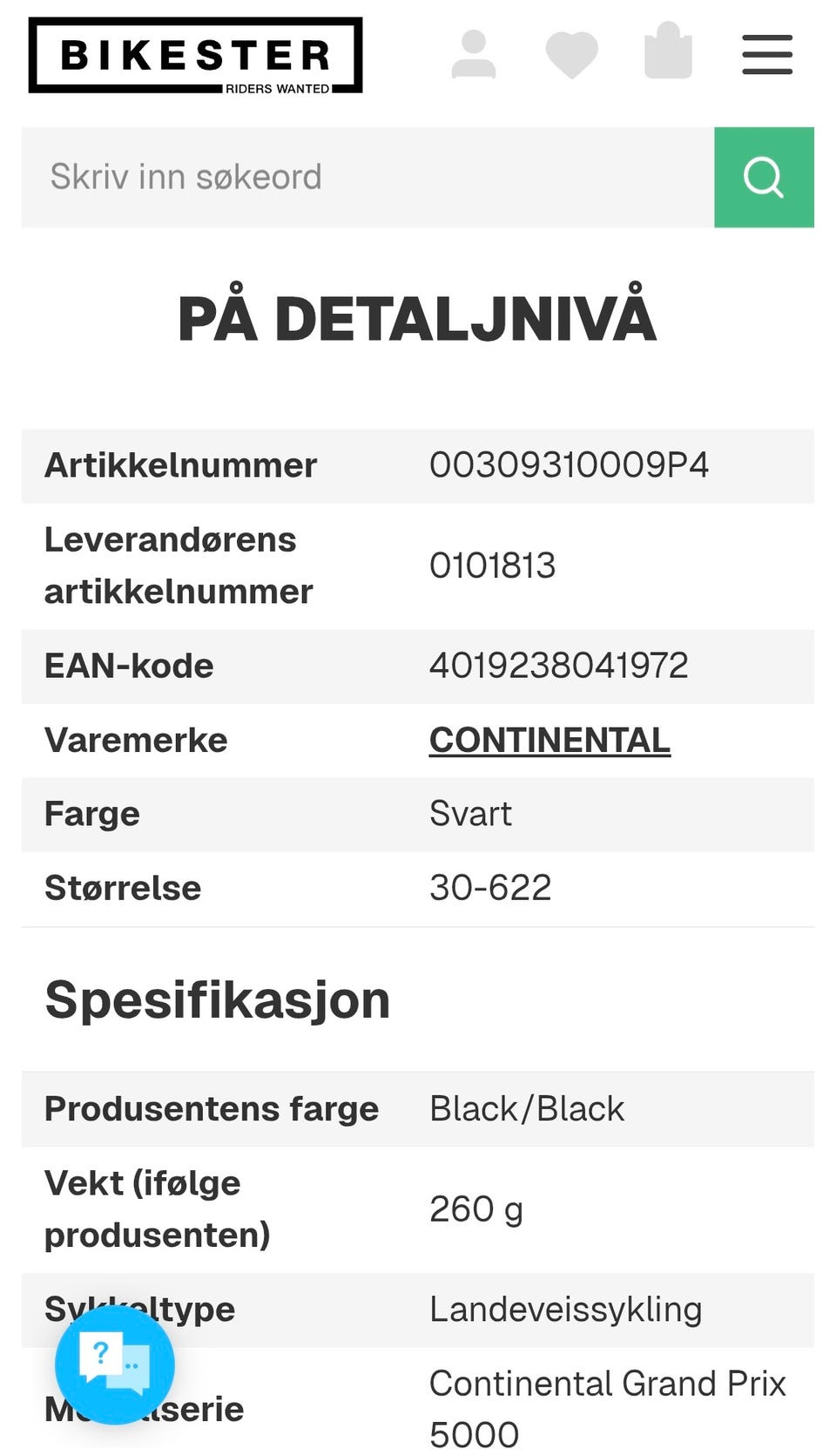Click the EAN code value 4019238041972

(558, 667)
